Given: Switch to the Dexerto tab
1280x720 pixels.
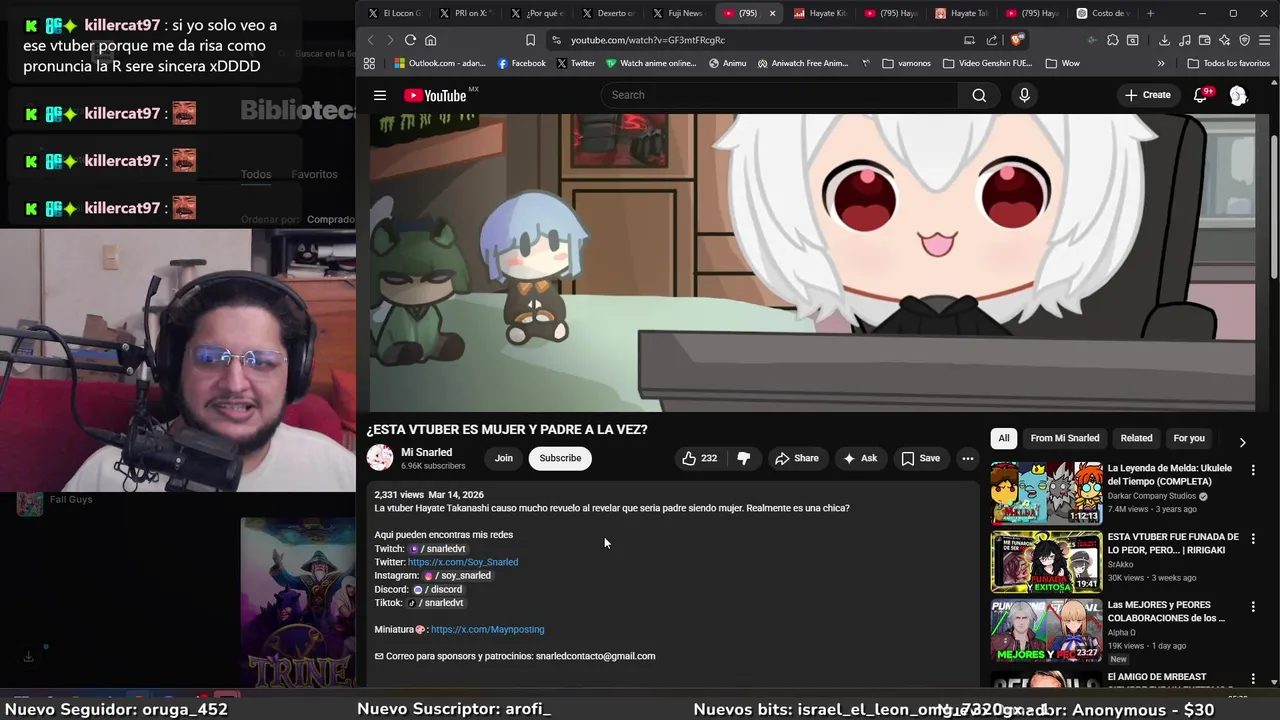Looking at the screenshot, I should 609,13.
